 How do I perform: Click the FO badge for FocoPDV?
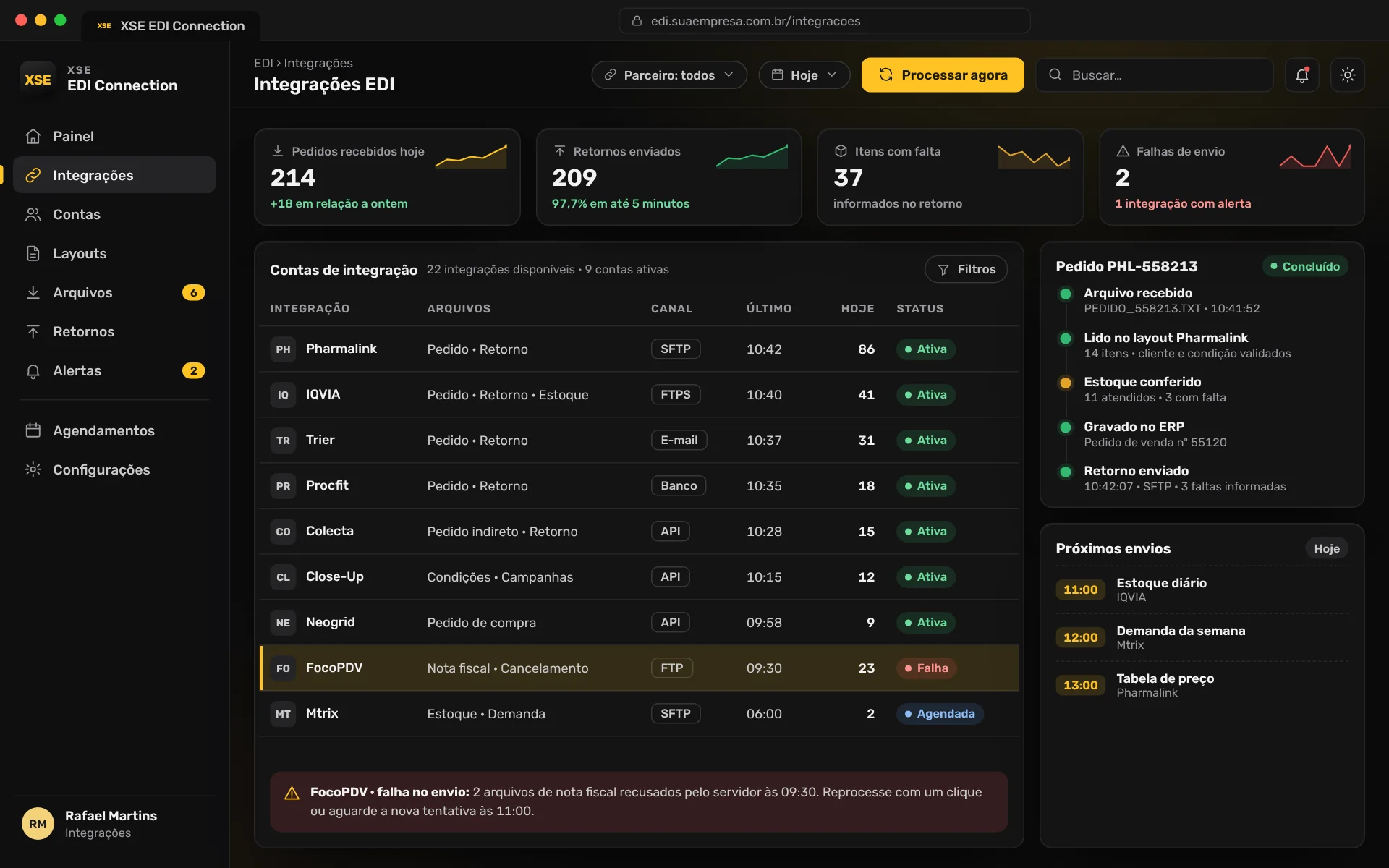tap(283, 668)
